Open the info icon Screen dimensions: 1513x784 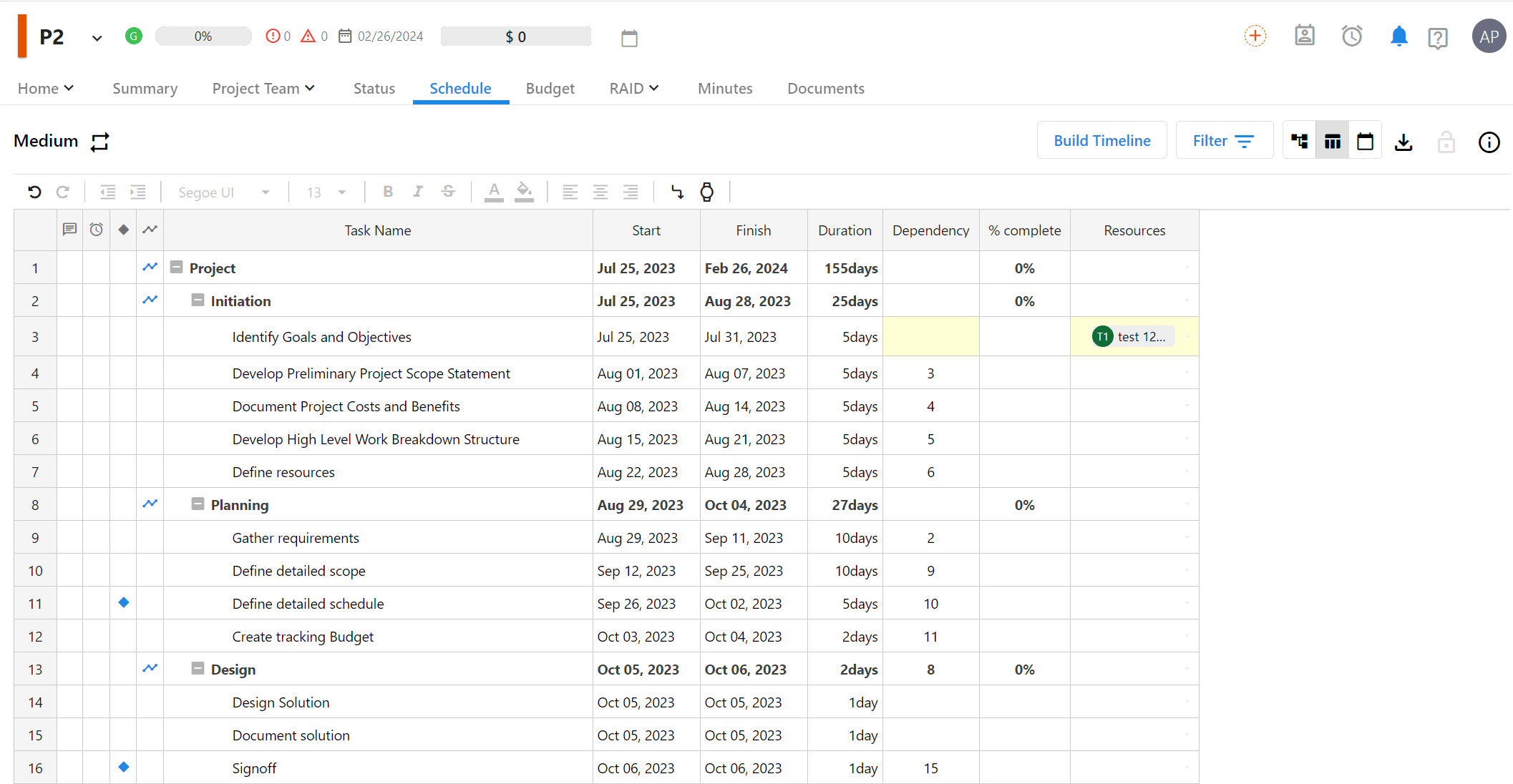[1489, 142]
